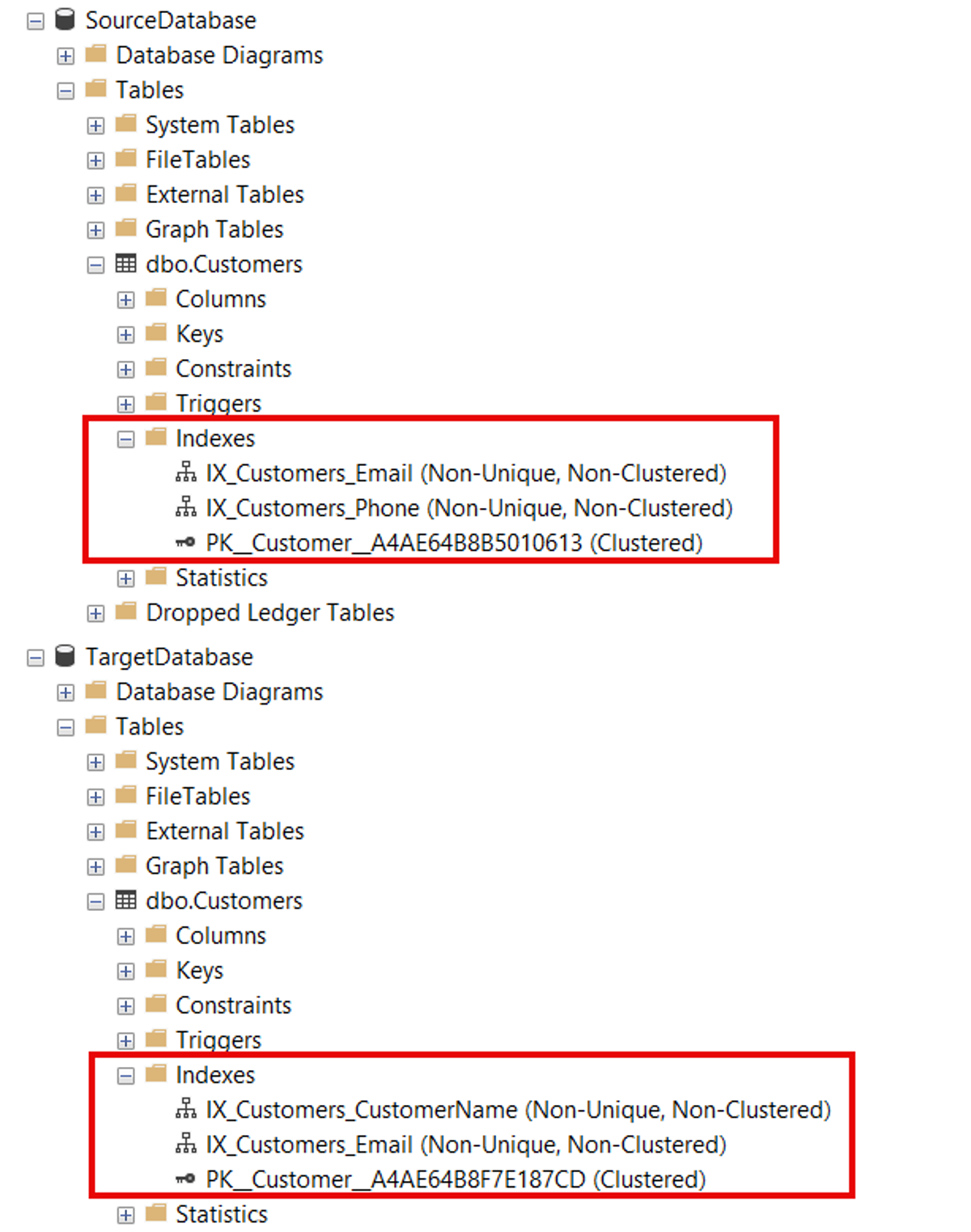Click the key icon beside PK__Customer__A4AE64B8F7E187CD
The width and height of the screenshot is (971, 1232).
click(186, 1179)
